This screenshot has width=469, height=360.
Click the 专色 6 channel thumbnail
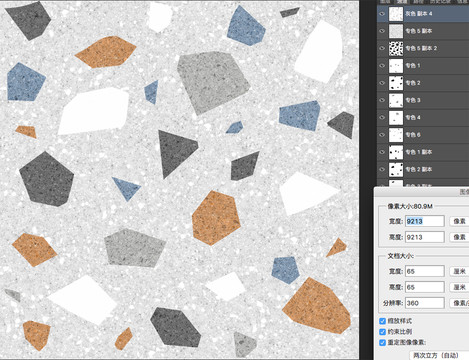pyautogui.click(x=396, y=135)
